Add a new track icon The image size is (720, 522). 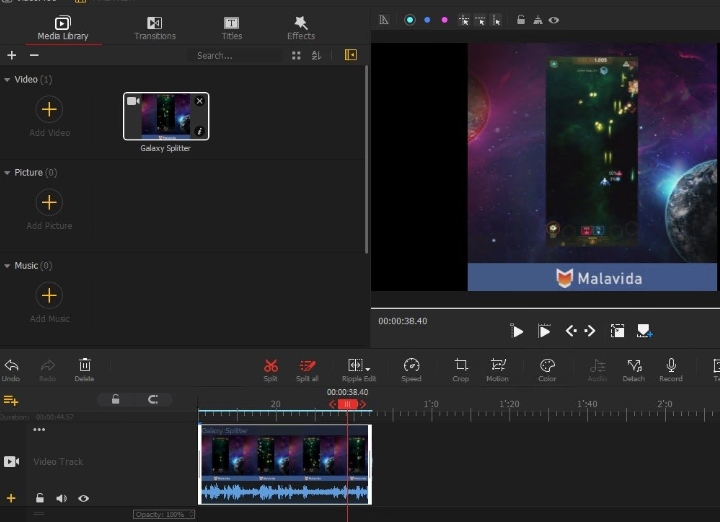pyautogui.click(x=11, y=400)
